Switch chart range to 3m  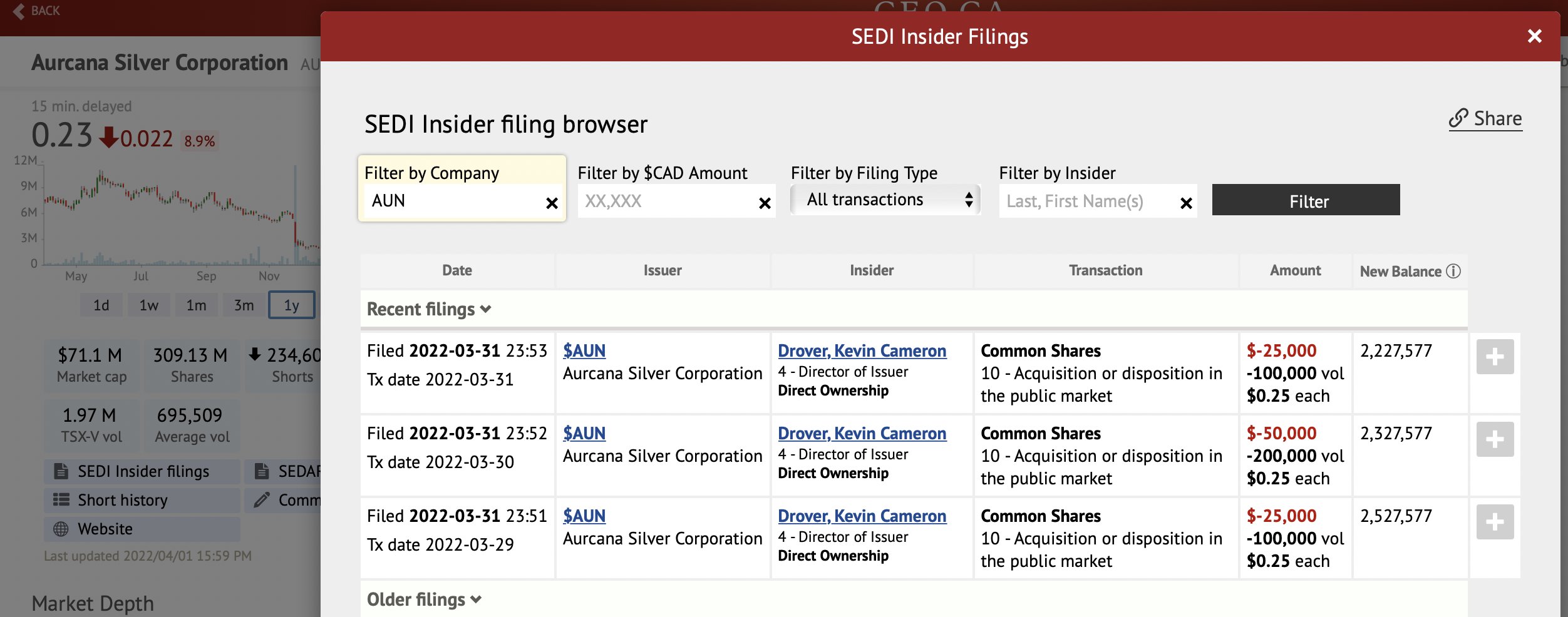(x=244, y=305)
